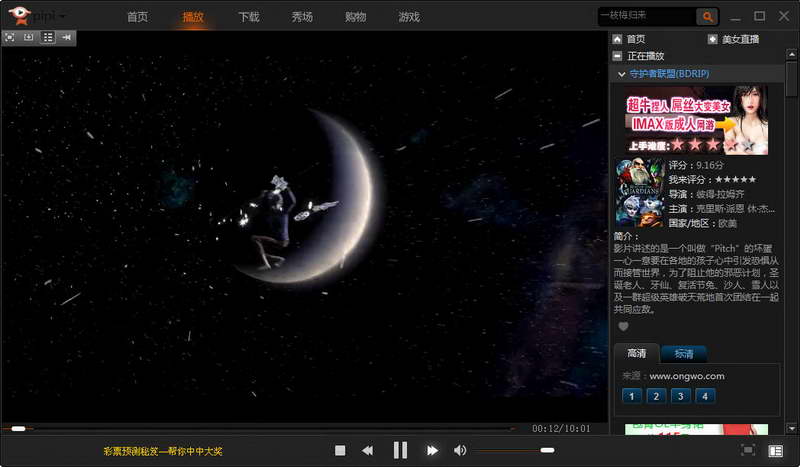Click the home icon beside 首页 in sidebar
The width and height of the screenshot is (800, 467).
(617, 39)
